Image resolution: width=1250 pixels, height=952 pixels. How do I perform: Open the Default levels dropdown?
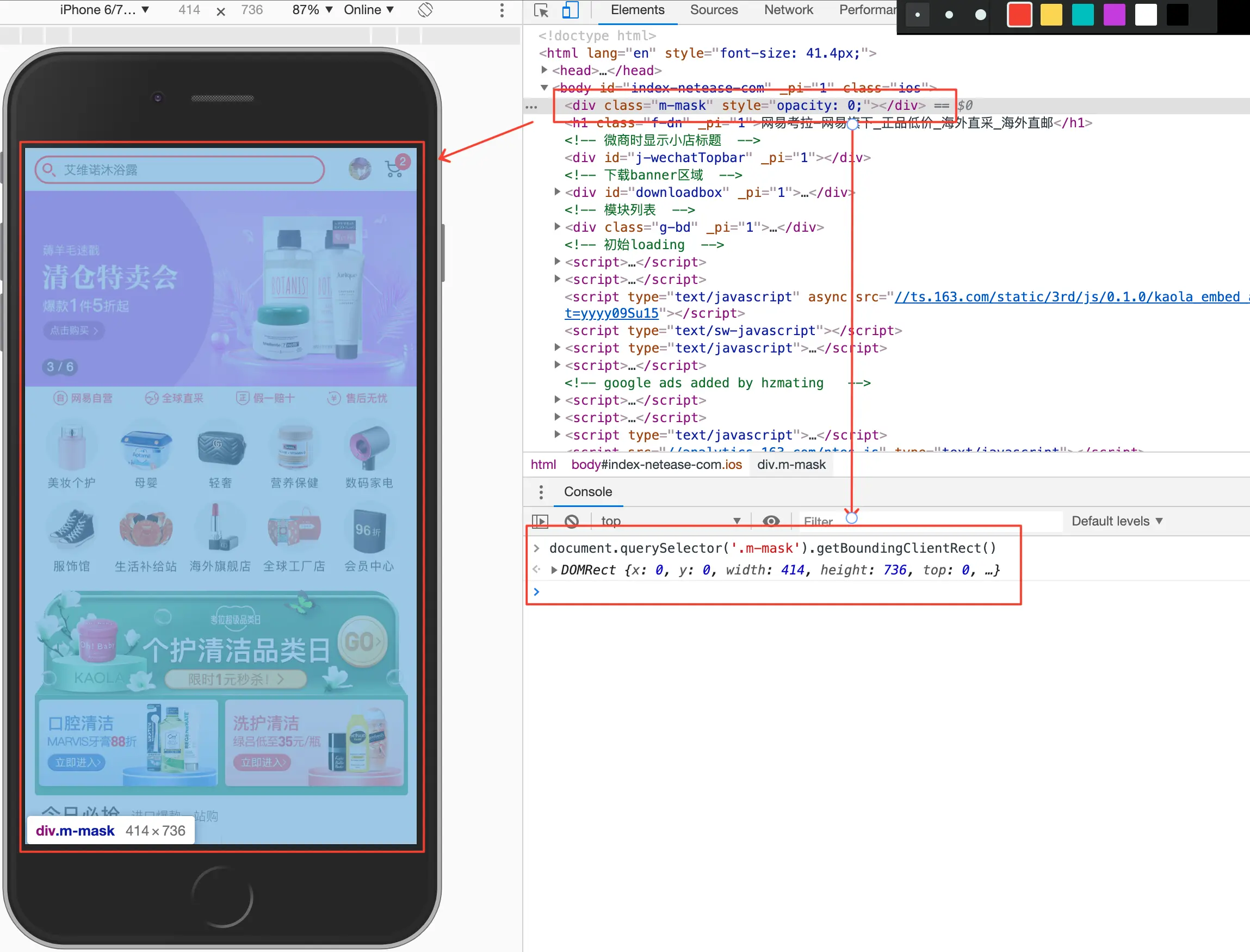1117,521
